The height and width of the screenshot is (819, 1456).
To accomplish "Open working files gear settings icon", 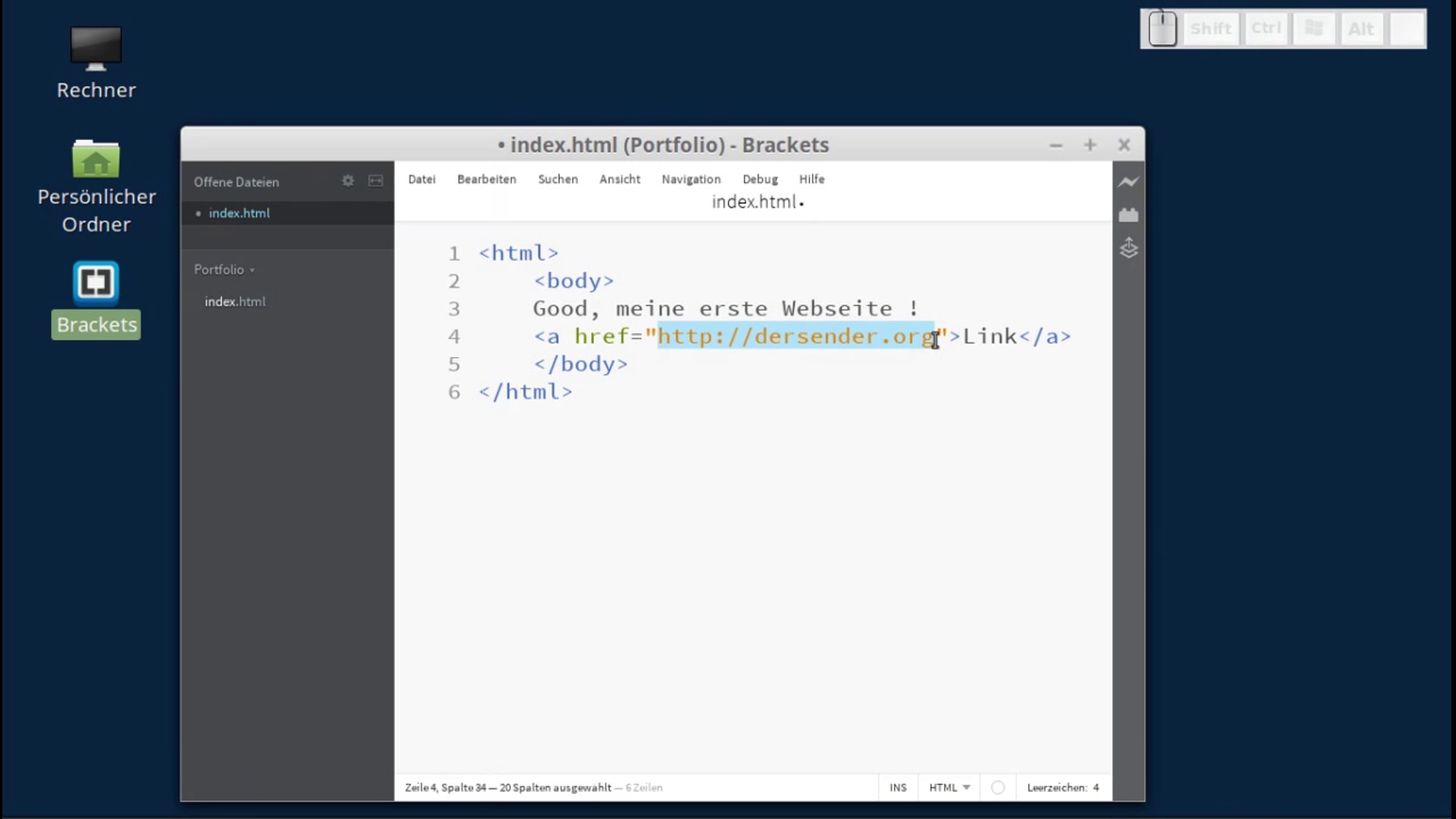I will coord(348,181).
